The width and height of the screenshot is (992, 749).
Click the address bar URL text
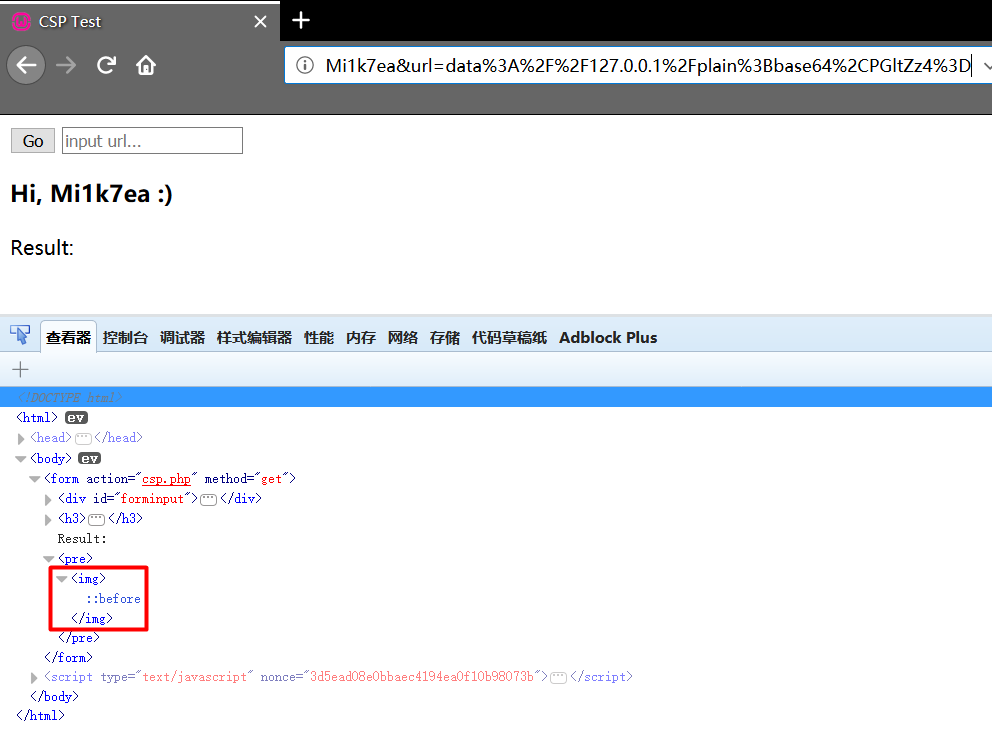(x=648, y=66)
